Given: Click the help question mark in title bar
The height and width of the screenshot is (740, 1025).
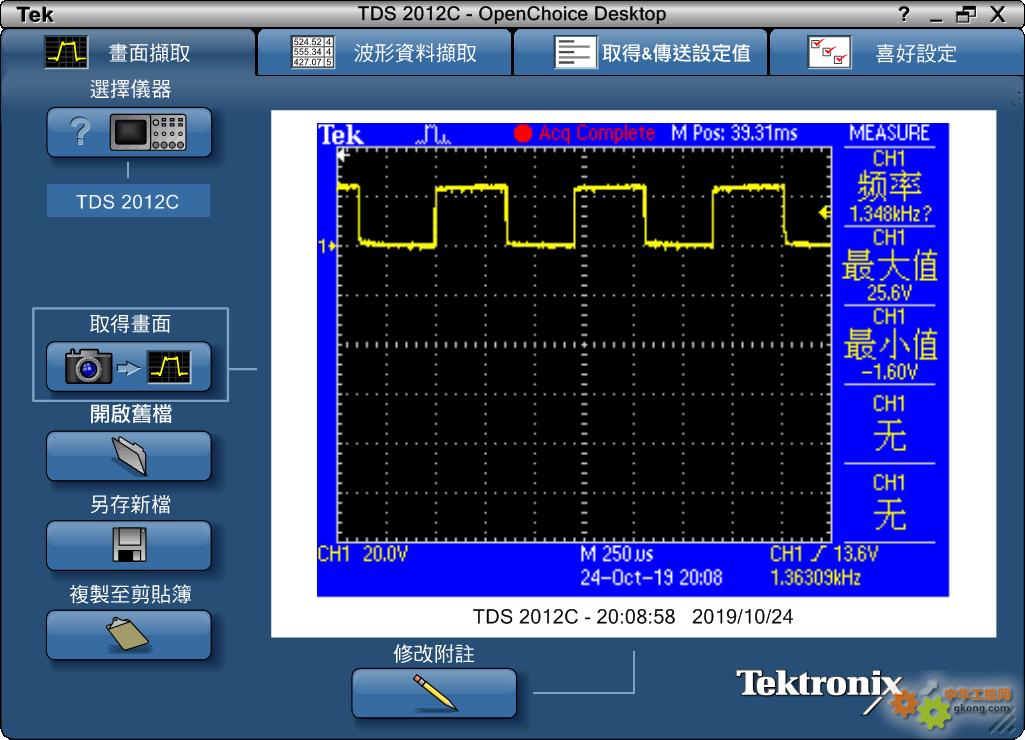Looking at the screenshot, I should (903, 14).
